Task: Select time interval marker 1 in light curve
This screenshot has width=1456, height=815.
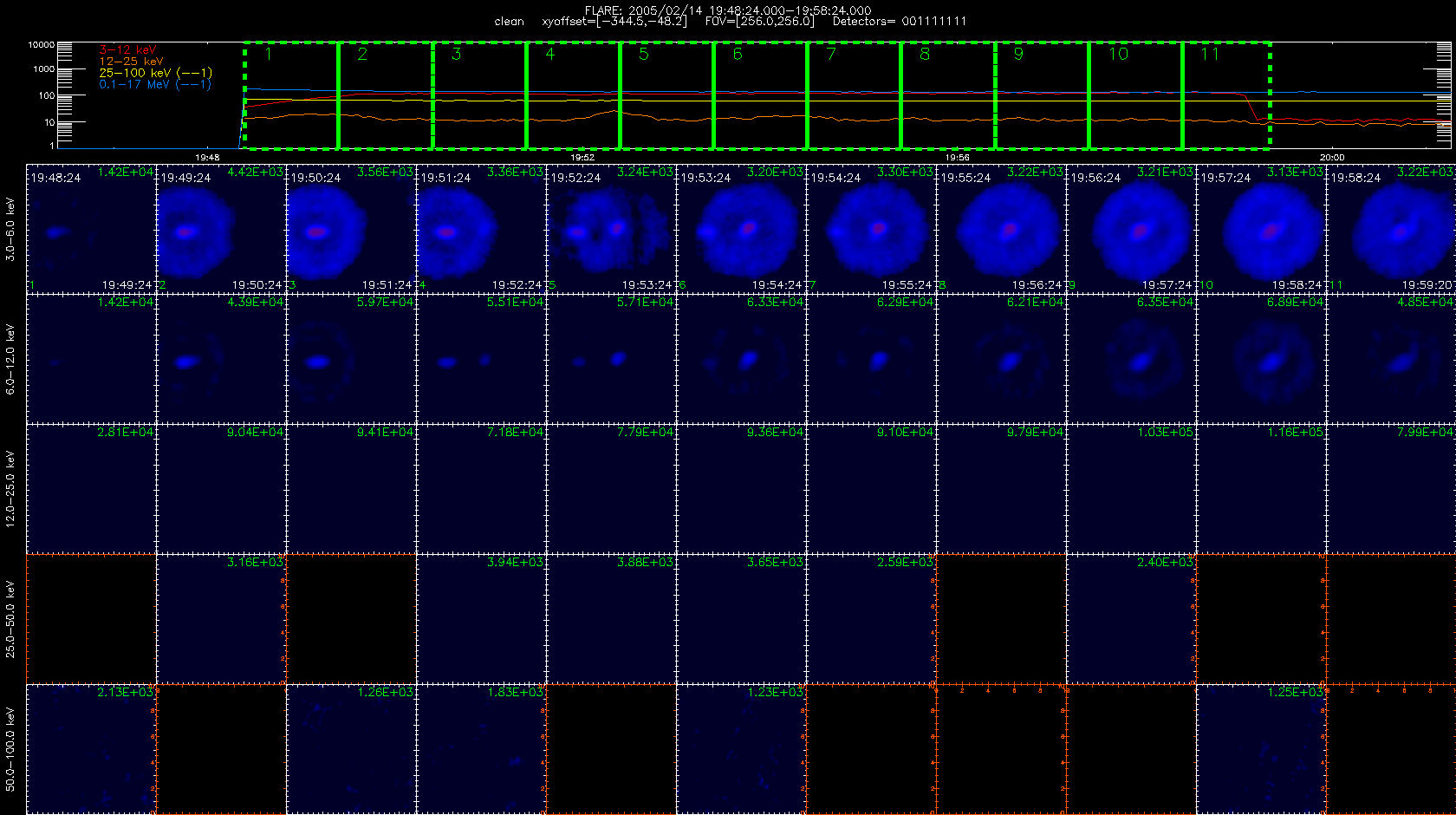Action: pos(269,55)
